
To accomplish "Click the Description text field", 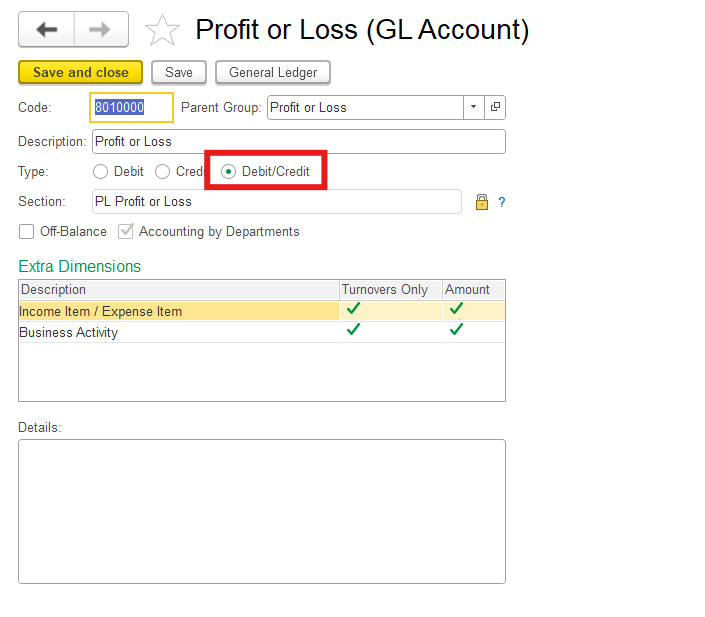I will (x=298, y=141).
